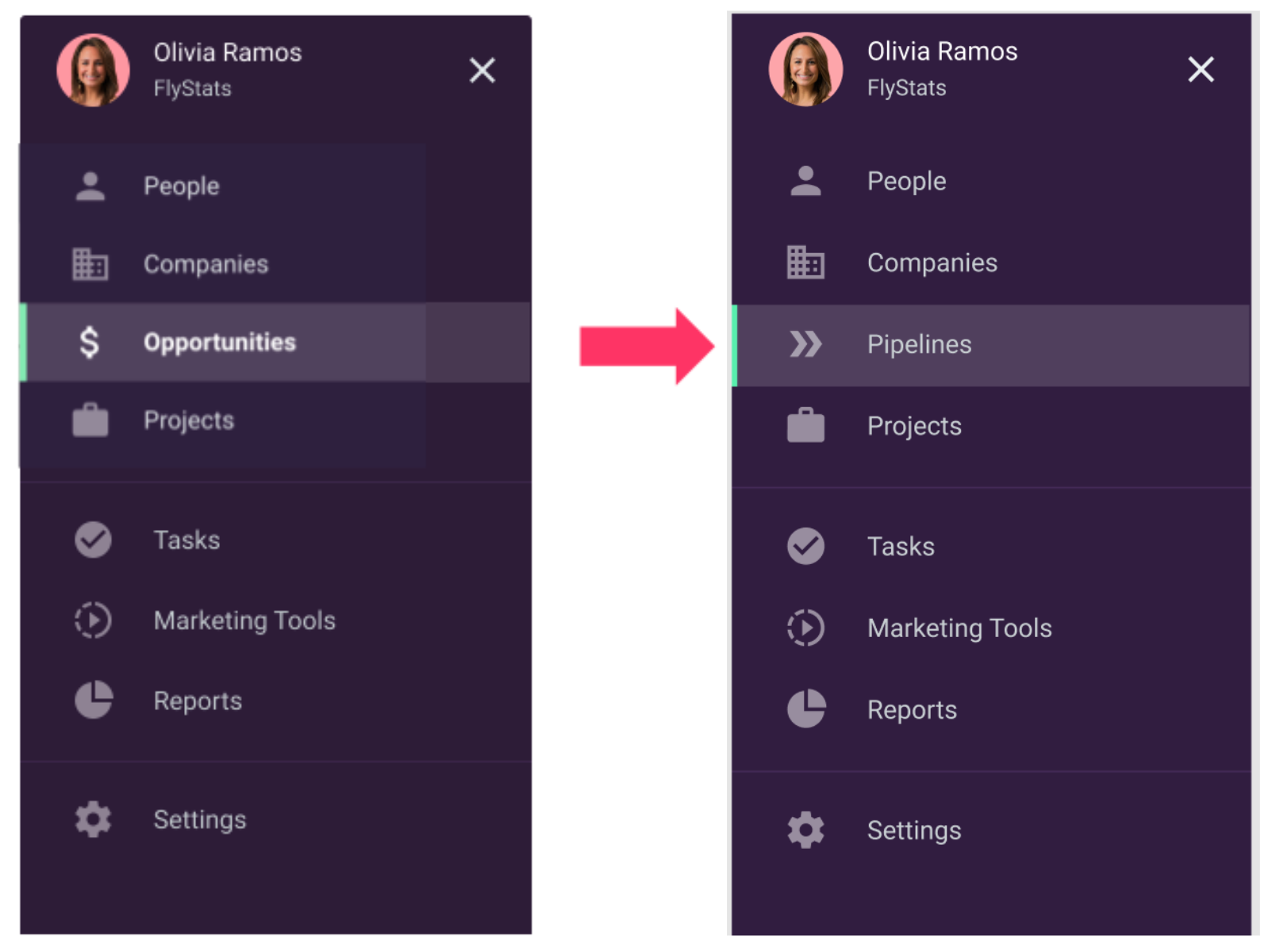The height and width of the screenshot is (952, 1276).
Task: Click the Settings gear icon in left menu
Action: coord(93,820)
